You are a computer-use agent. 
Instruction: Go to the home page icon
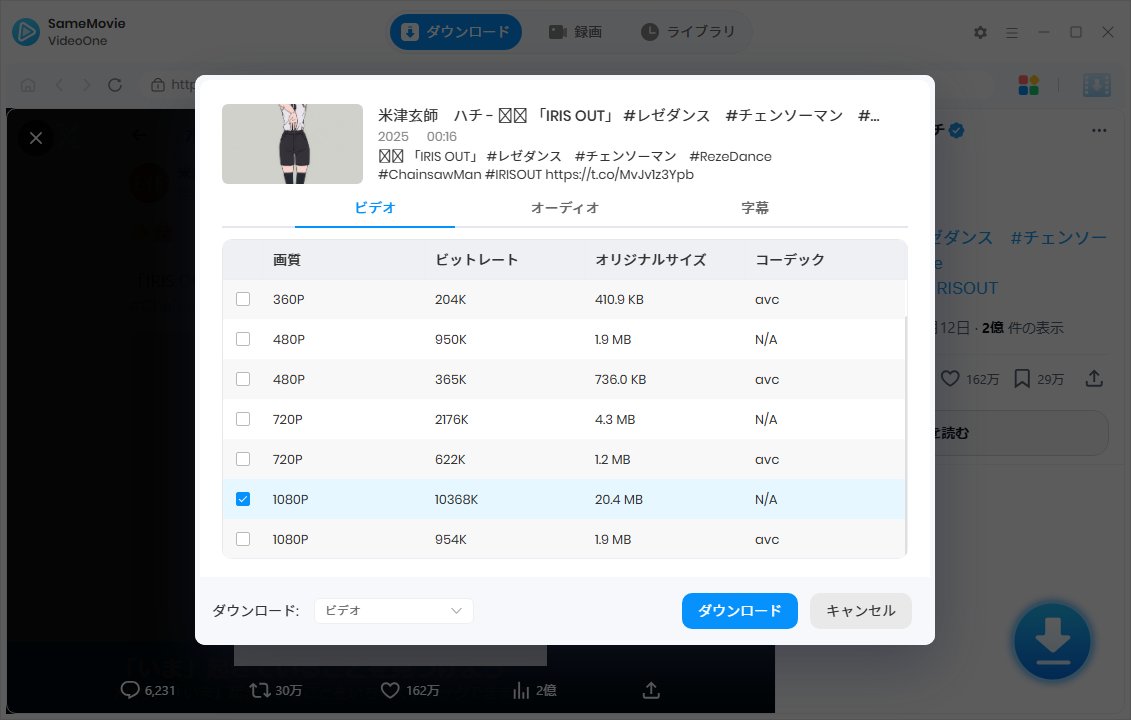[28, 85]
